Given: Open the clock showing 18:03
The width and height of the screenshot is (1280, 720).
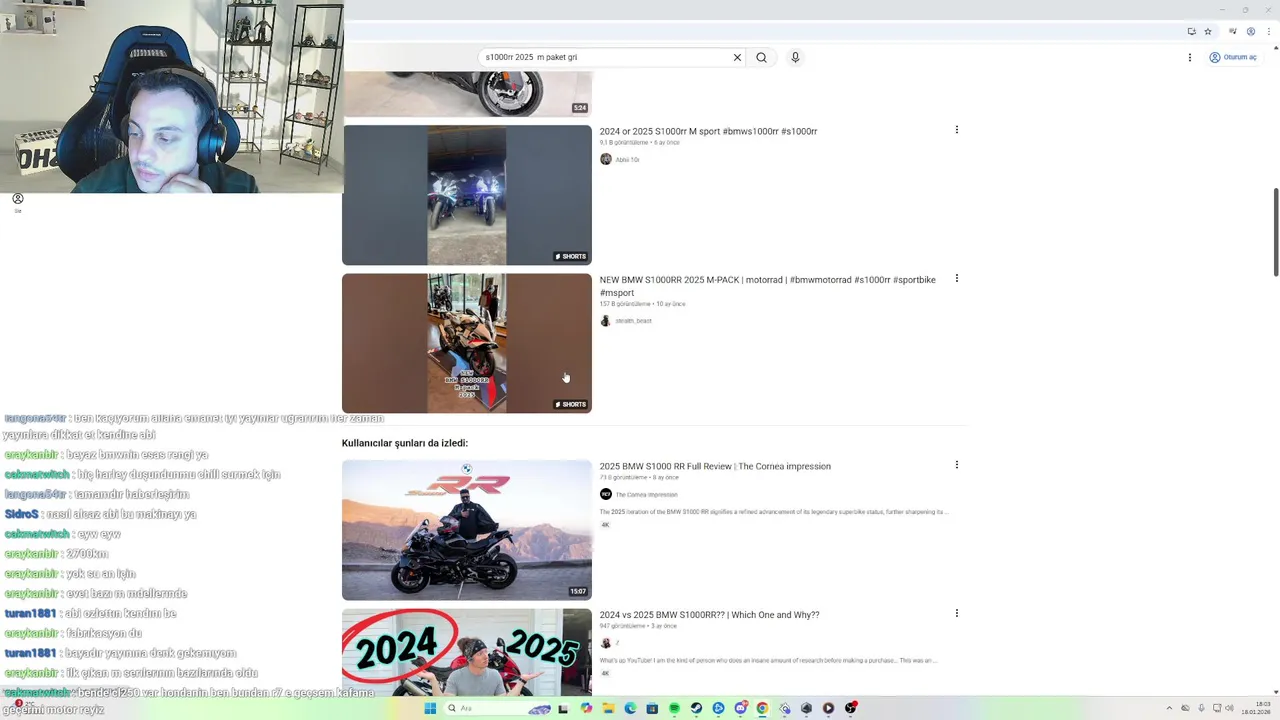Looking at the screenshot, I should (1256, 708).
